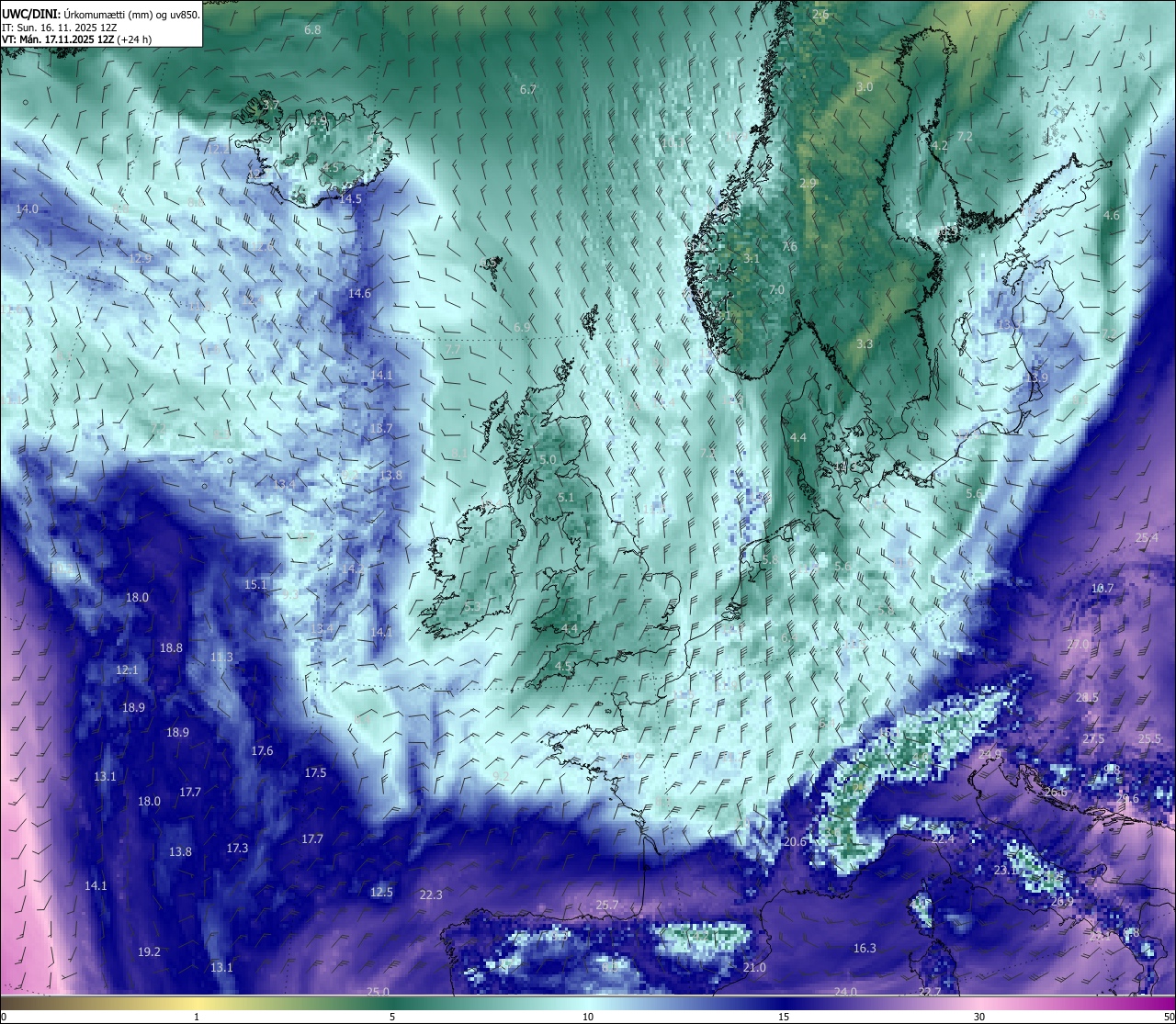Click the 2.9 value over Norway
This screenshot has height=1024, width=1176.
[808, 184]
